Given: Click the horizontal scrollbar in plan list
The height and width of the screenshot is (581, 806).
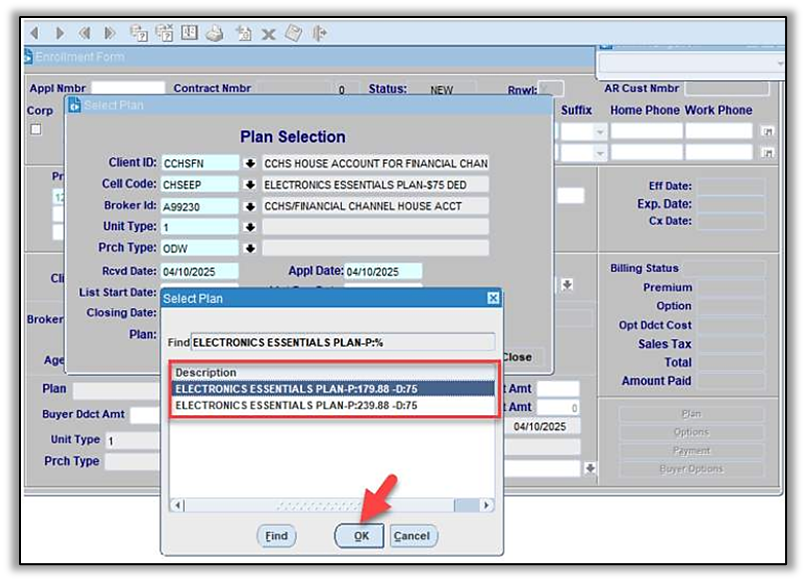Looking at the screenshot, I should pyautogui.click(x=332, y=506).
